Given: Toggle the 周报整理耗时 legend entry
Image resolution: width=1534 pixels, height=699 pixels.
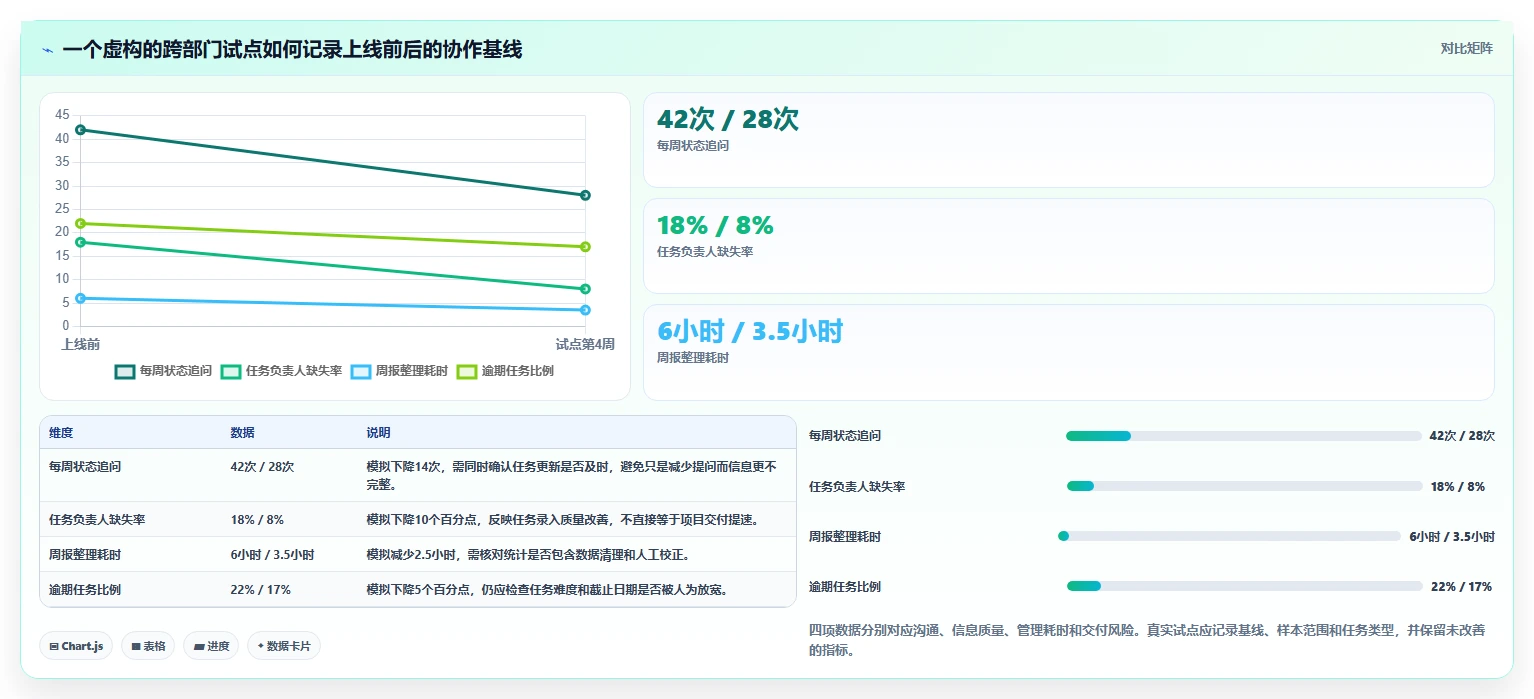Looking at the screenshot, I should [x=399, y=371].
